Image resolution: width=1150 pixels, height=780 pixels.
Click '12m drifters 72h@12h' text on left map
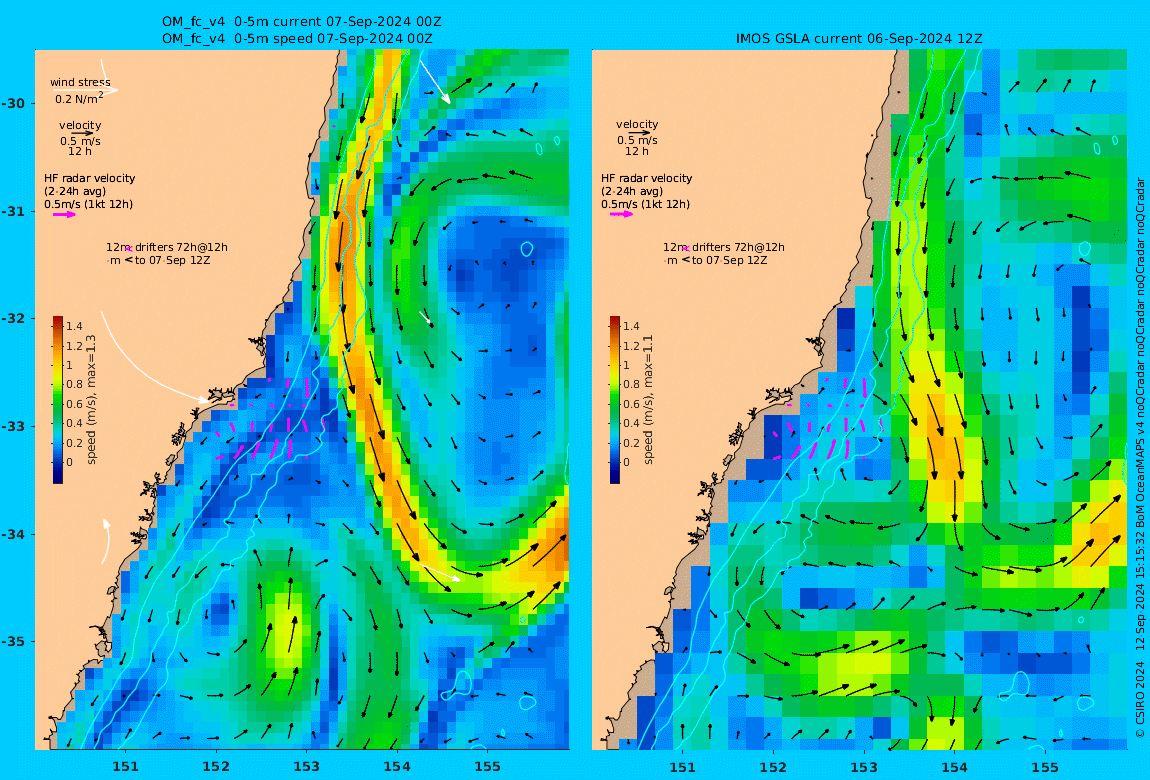click(x=166, y=247)
